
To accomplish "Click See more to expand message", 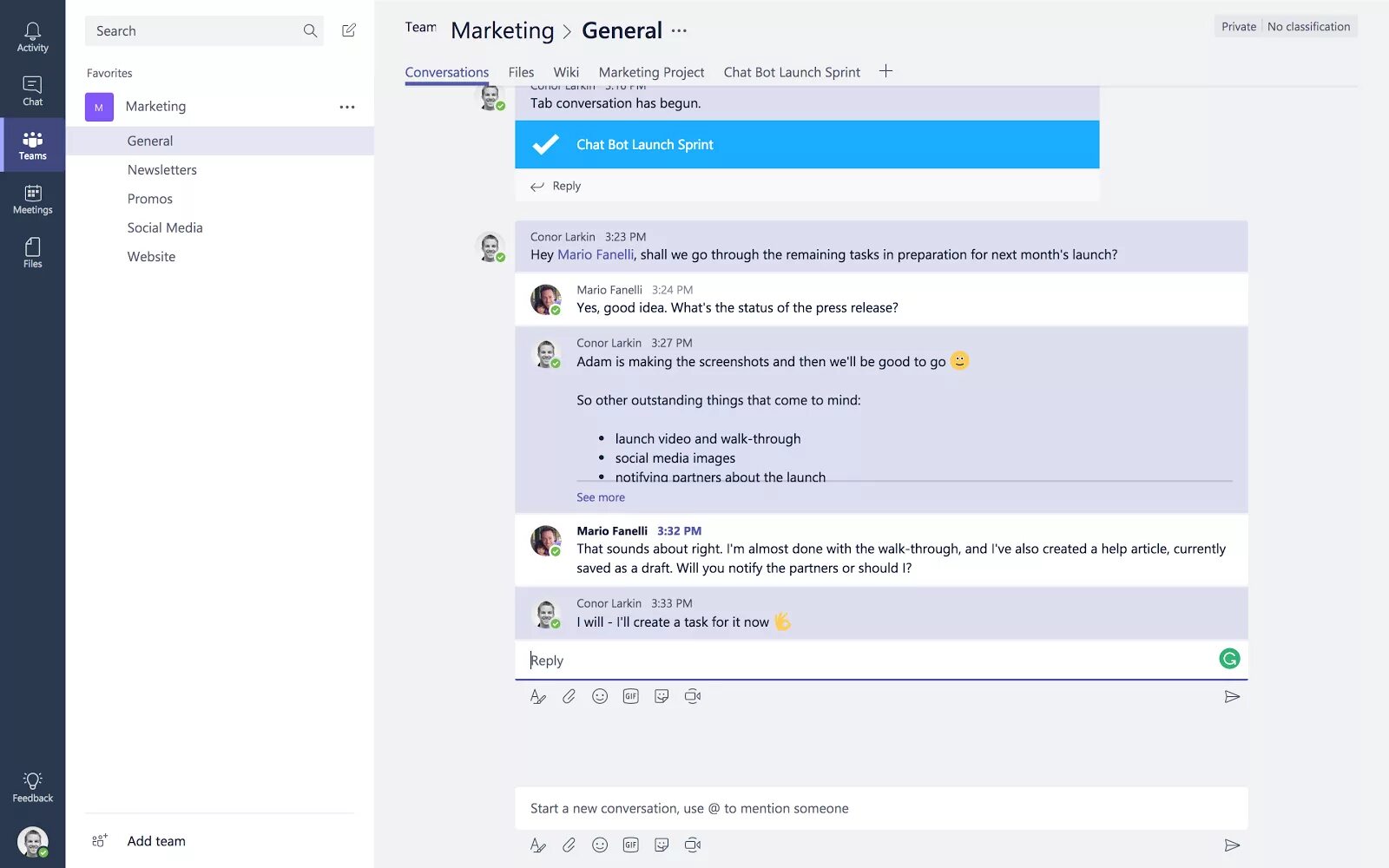I will (601, 497).
